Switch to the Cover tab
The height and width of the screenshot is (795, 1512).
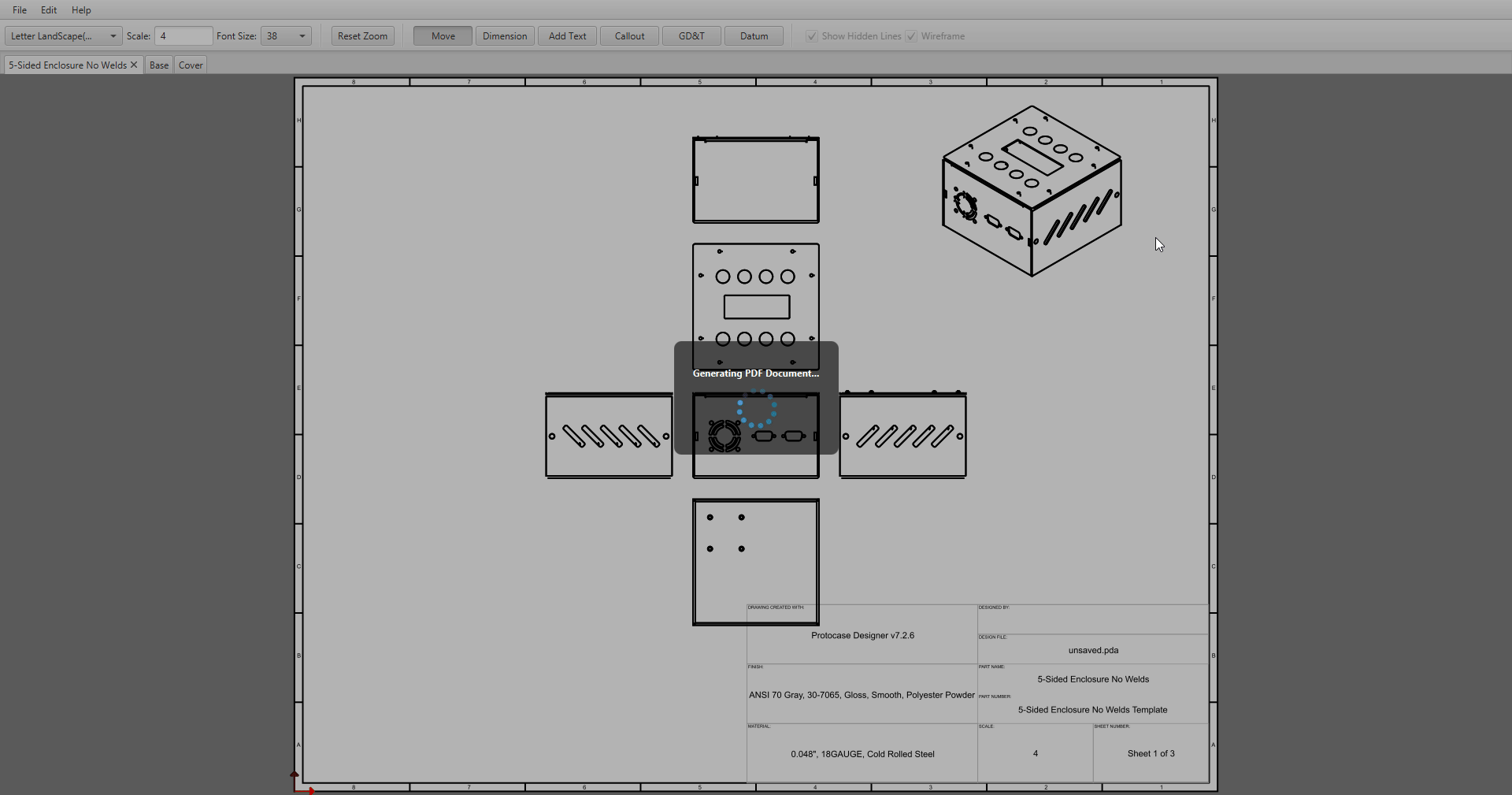coord(191,65)
